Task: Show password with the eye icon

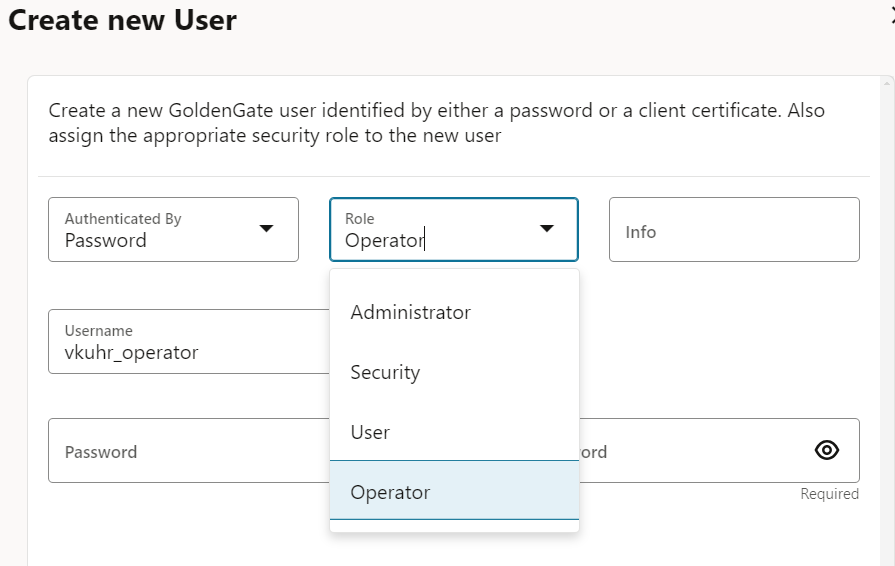Action: click(x=826, y=450)
